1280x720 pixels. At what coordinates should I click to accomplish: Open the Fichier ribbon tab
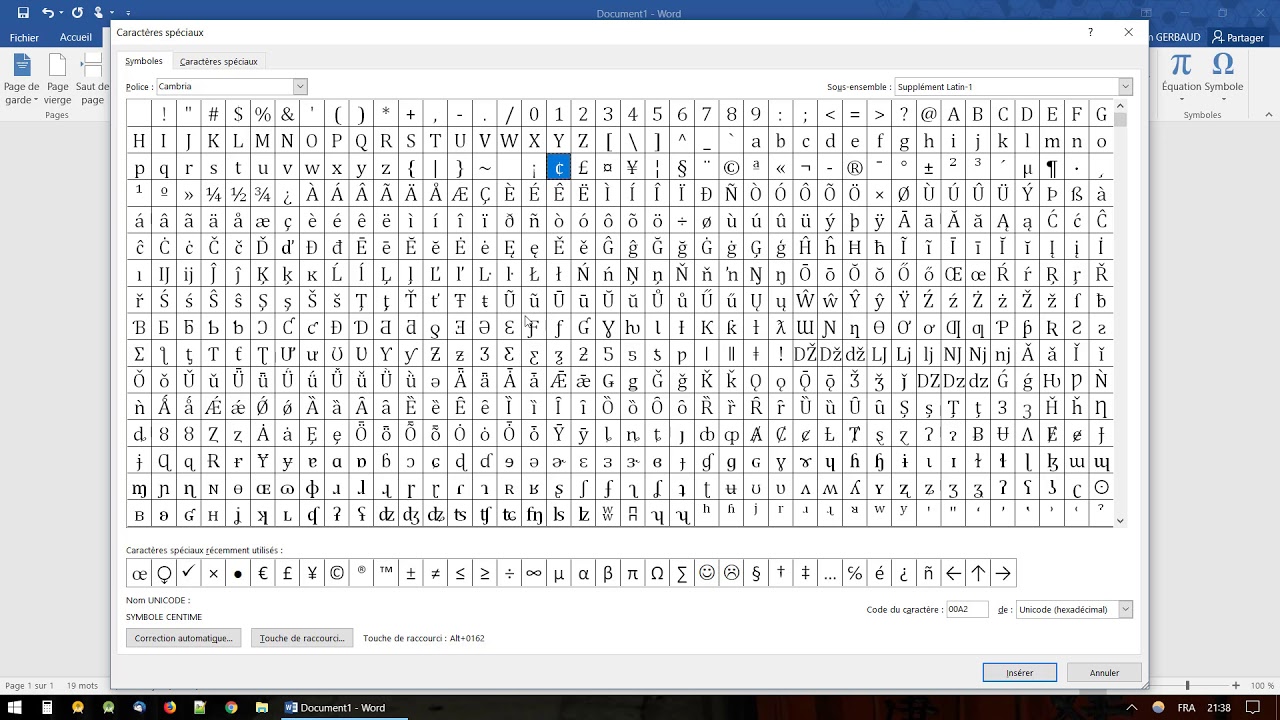click(24, 38)
